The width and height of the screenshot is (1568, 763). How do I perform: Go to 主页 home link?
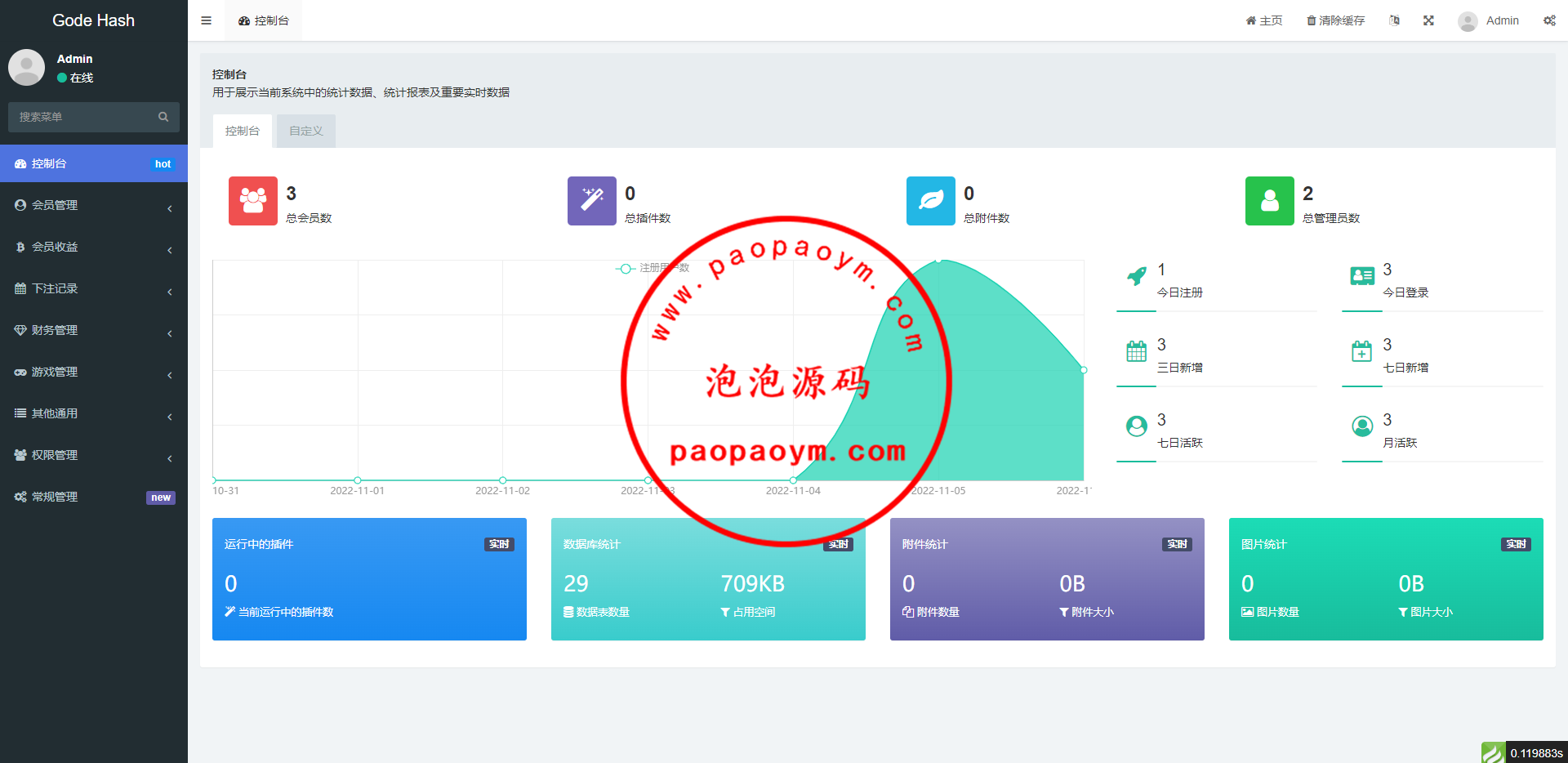pyautogui.click(x=1264, y=20)
